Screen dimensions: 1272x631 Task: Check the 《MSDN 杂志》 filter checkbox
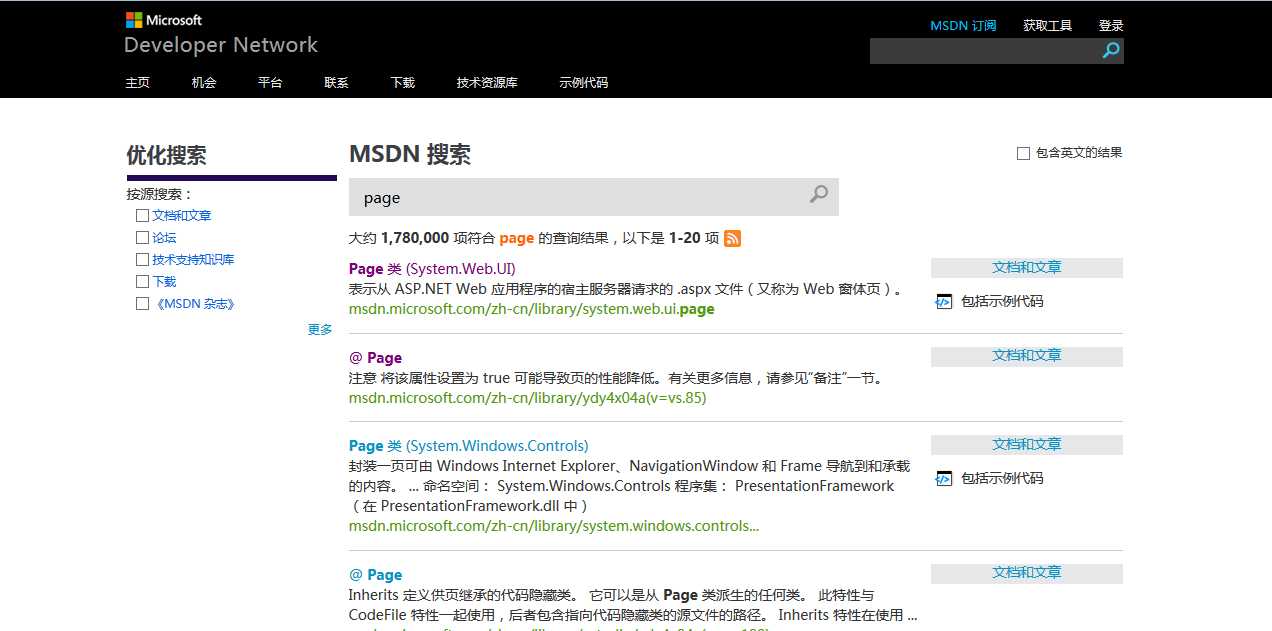click(142, 303)
